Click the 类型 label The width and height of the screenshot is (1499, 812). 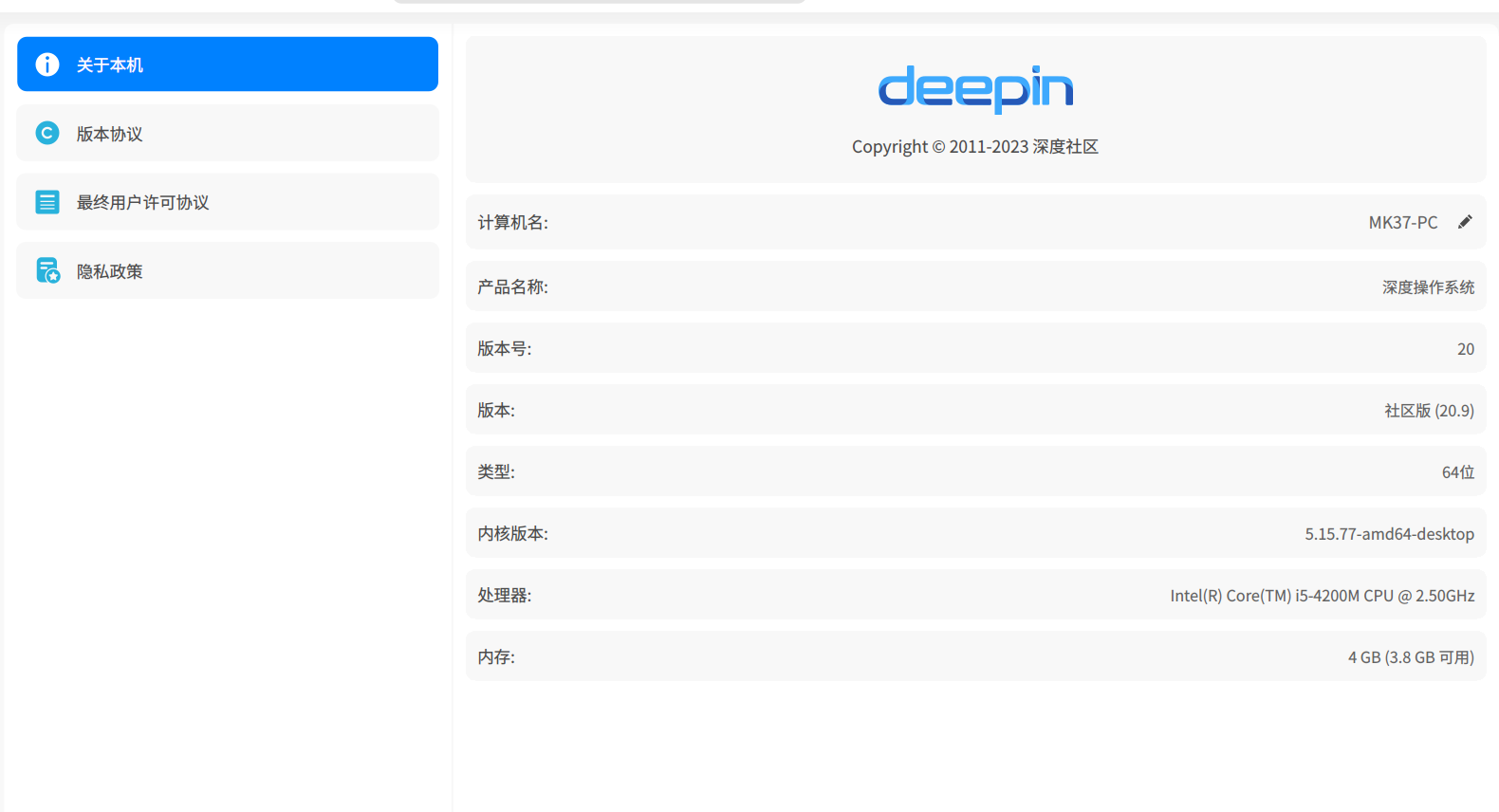point(496,472)
